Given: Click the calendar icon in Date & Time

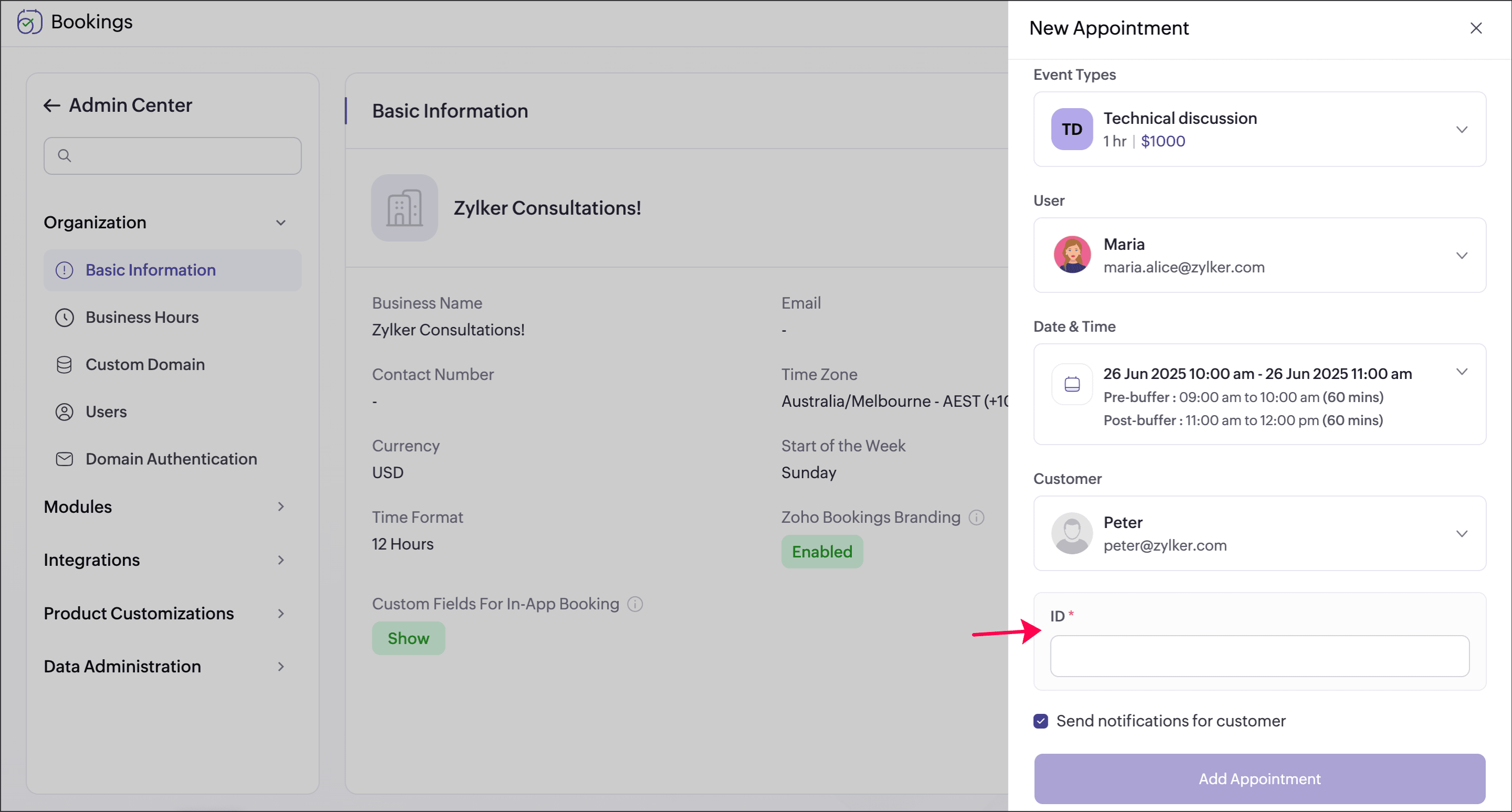Looking at the screenshot, I should tap(1072, 384).
